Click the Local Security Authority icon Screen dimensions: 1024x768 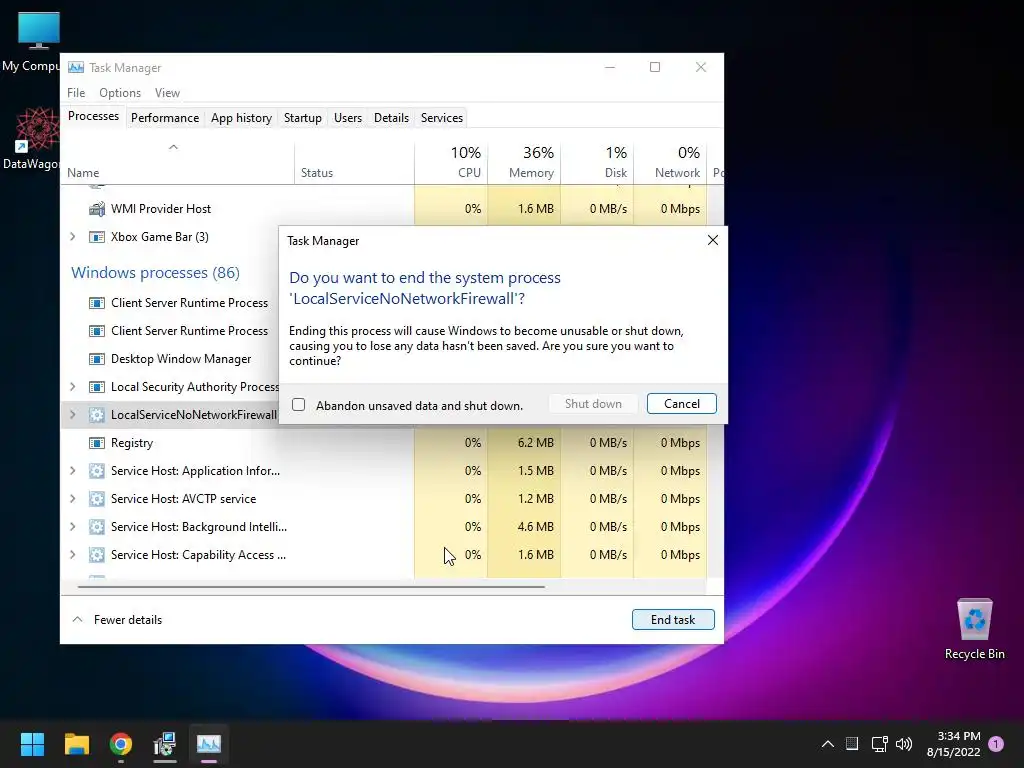click(x=97, y=387)
